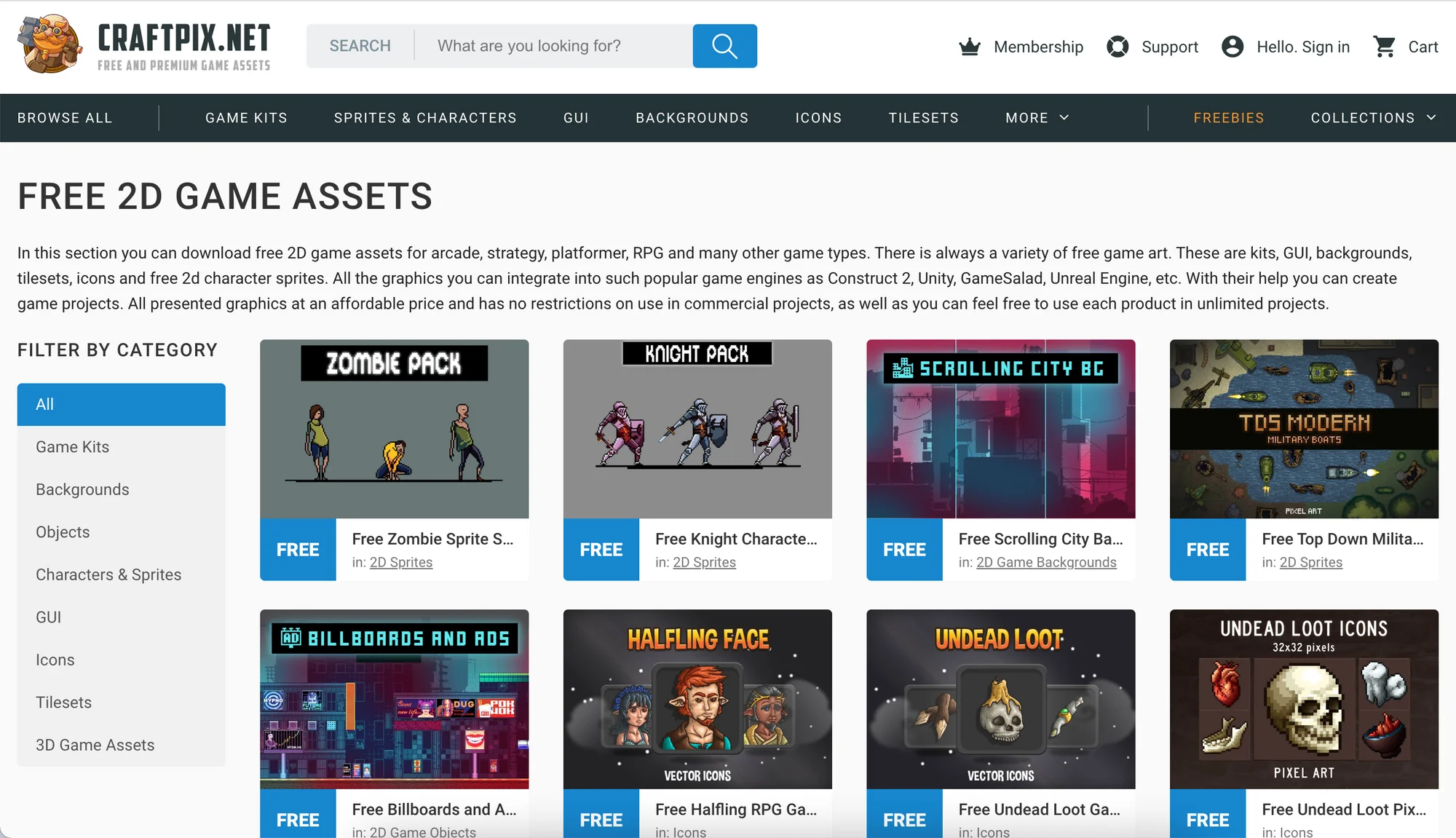Click on the search input field
The height and width of the screenshot is (838, 1456).
point(554,44)
